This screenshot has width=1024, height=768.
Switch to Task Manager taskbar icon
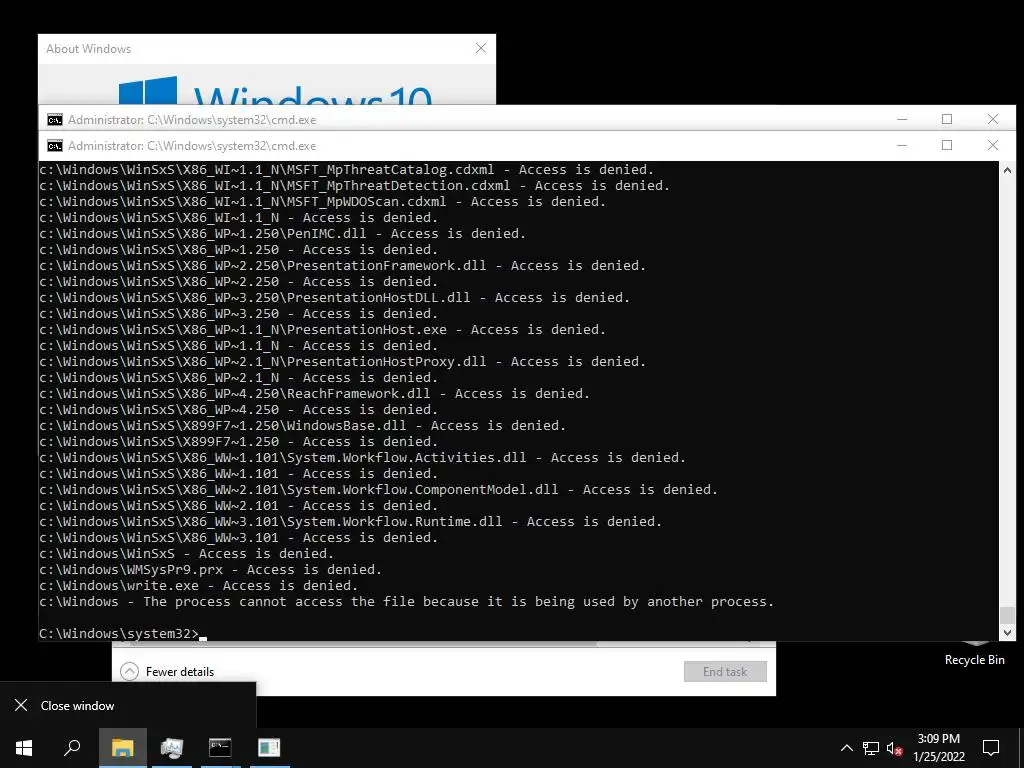pyautogui.click(x=172, y=748)
